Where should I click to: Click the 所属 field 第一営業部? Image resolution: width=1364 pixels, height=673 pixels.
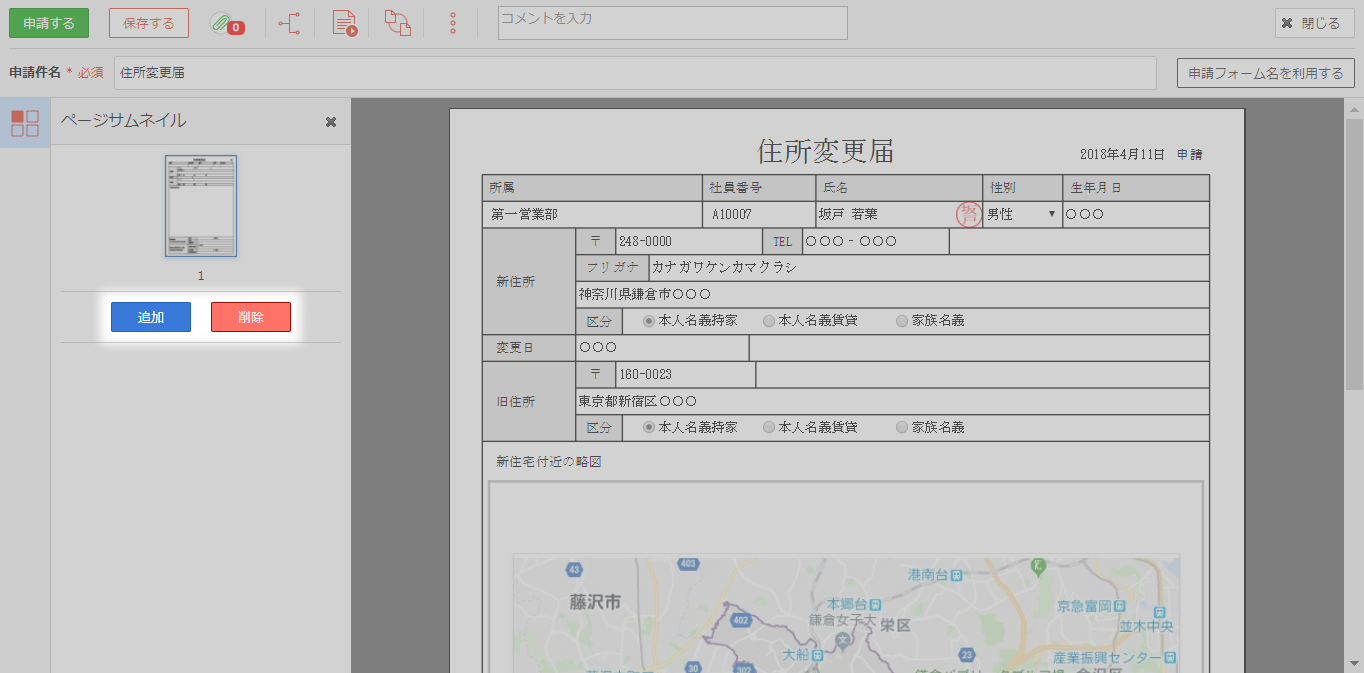(592, 214)
